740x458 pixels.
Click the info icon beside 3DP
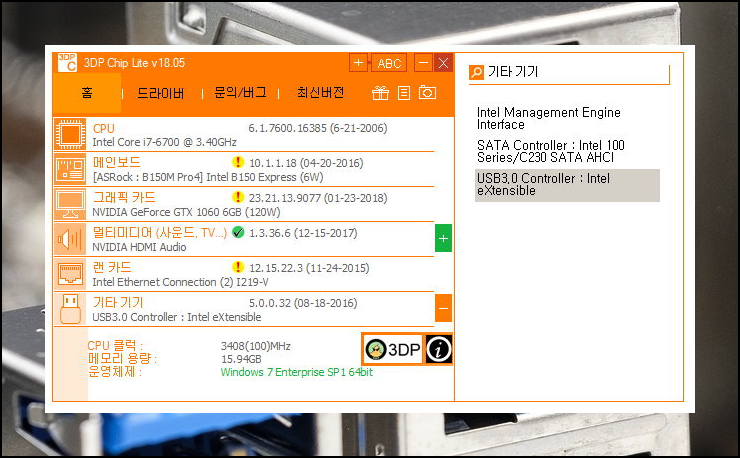pos(439,349)
